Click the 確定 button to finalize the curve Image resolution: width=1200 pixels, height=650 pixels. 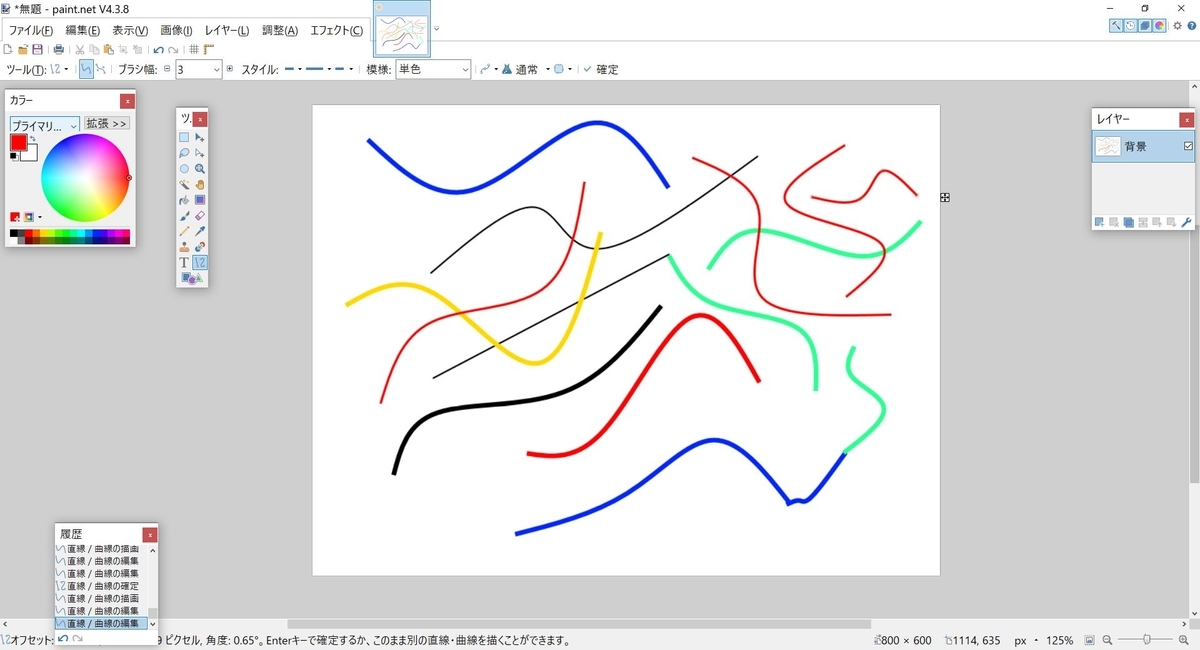point(602,69)
